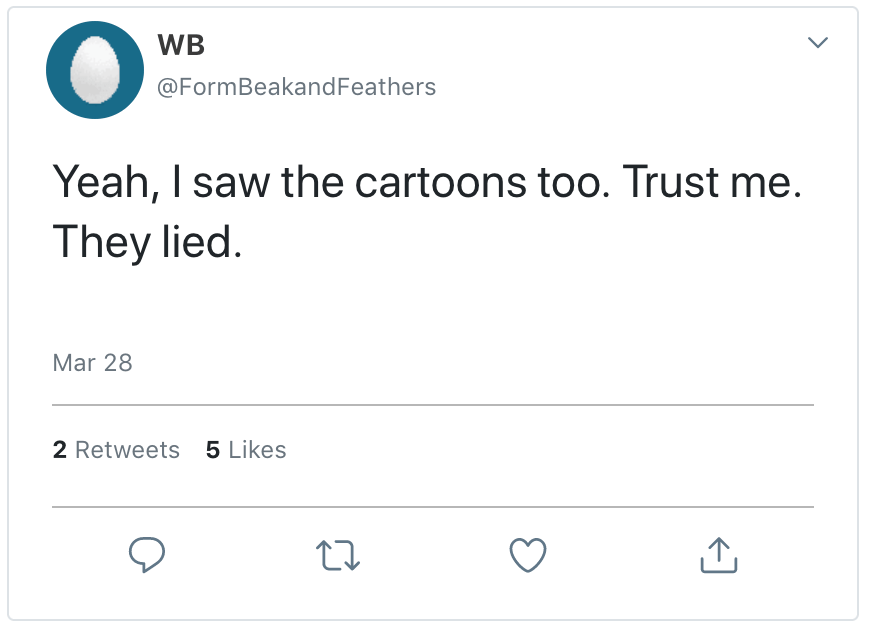870x624 pixels.
Task: Expand the tweet options chevron
Action: click(x=818, y=43)
